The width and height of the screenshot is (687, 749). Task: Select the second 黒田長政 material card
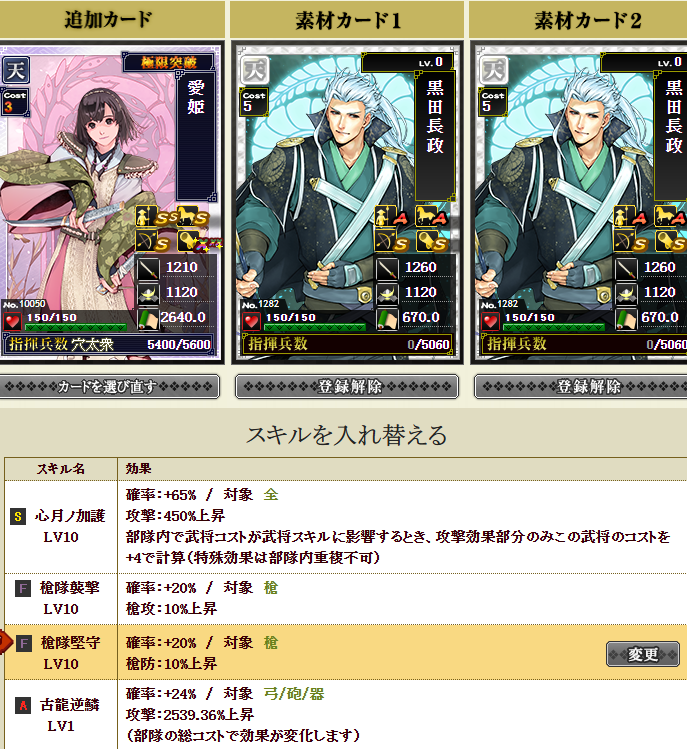[x=579, y=203]
